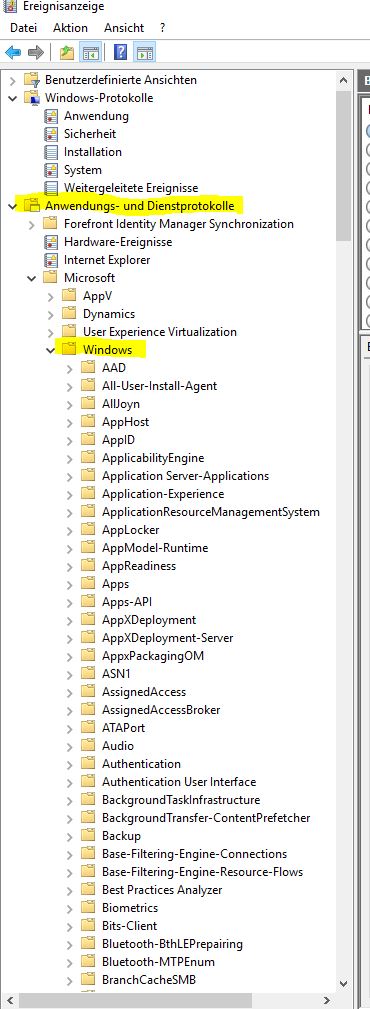Open the Aktion menu
The image size is (370, 1009).
click(x=70, y=28)
